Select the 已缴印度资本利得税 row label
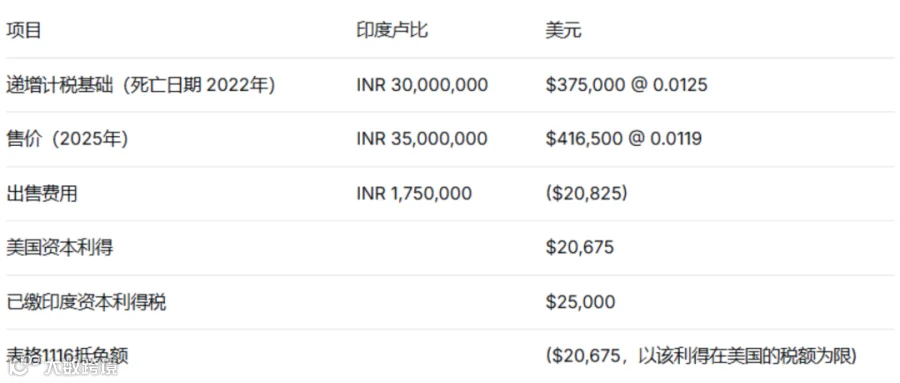Image resolution: width=900 pixels, height=383 pixels. click(86, 302)
